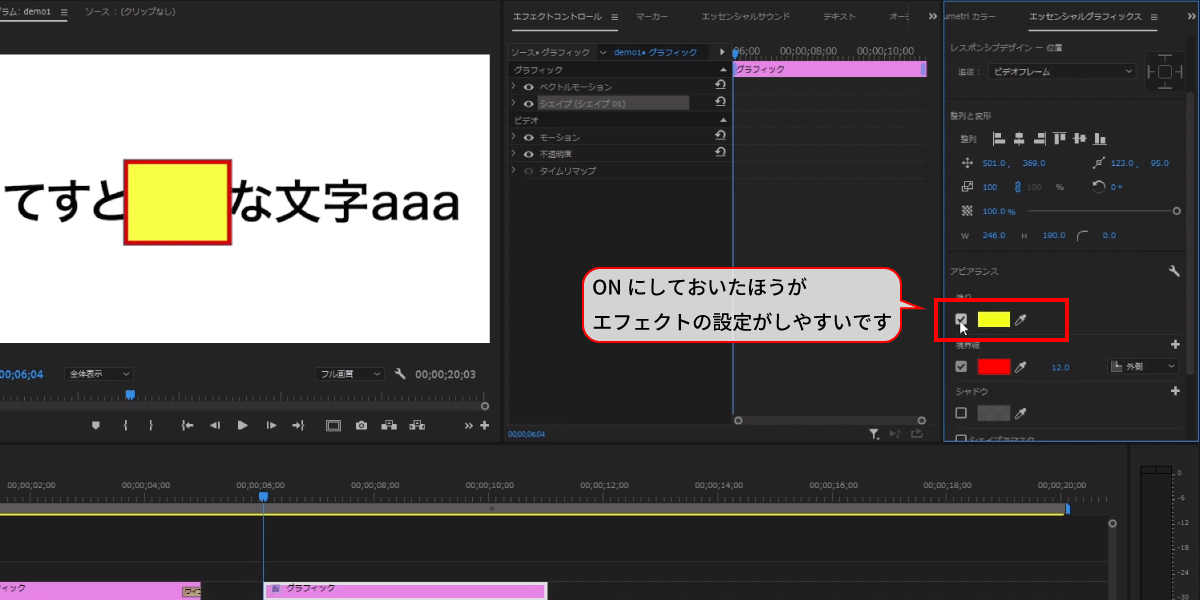
Task: Toggle the red stroke checkbox
Action: coord(962,367)
